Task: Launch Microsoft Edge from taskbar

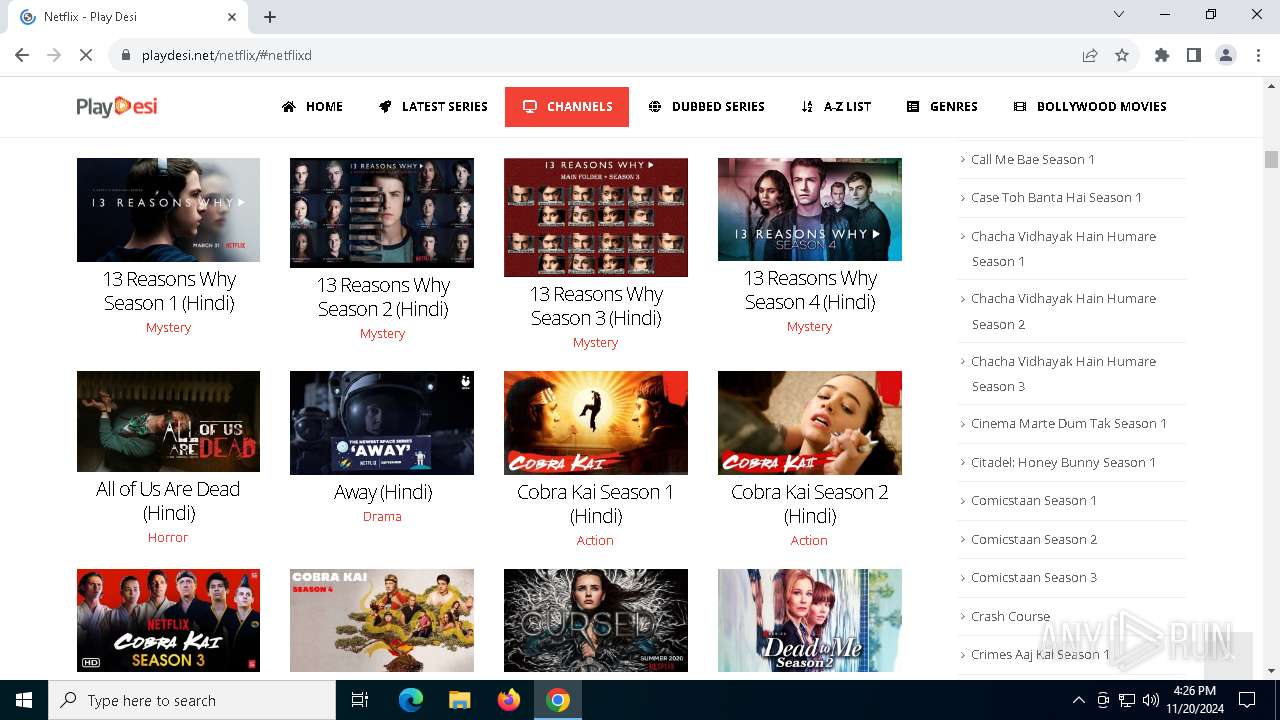Action: tap(411, 700)
